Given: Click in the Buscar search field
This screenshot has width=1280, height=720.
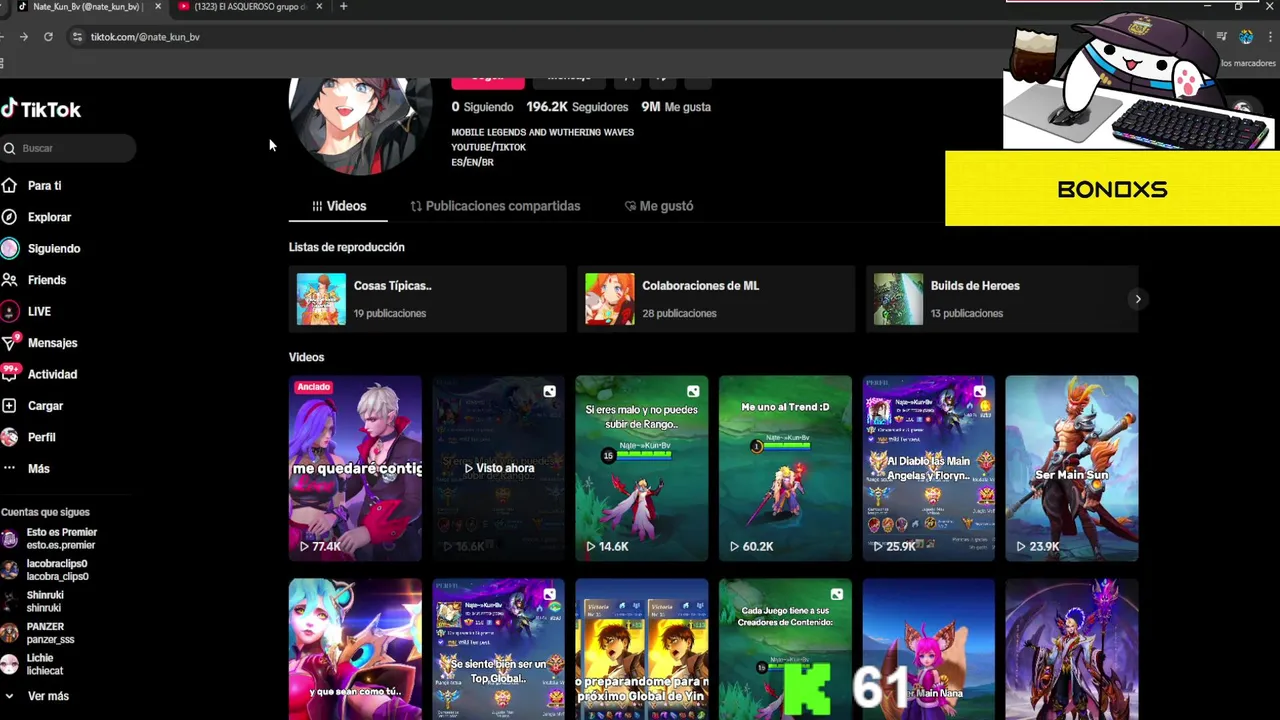Looking at the screenshot, I should 68,148.
